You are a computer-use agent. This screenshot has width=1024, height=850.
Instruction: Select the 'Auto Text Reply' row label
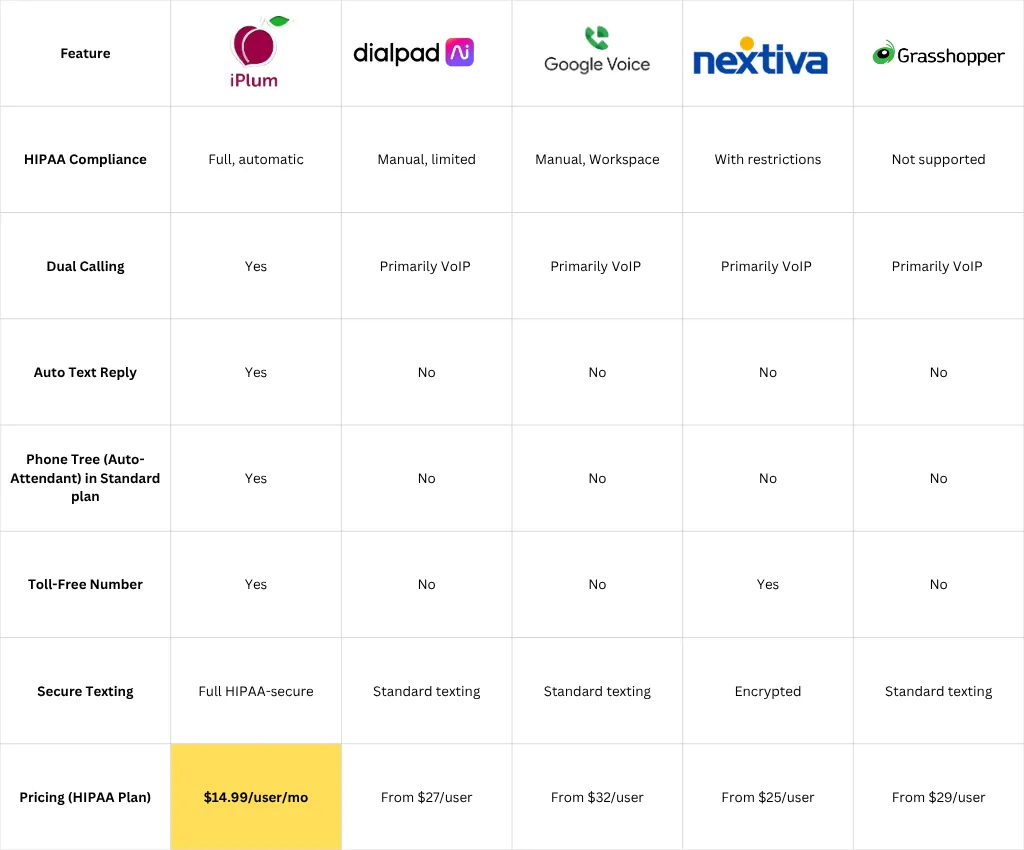[85, 372]
